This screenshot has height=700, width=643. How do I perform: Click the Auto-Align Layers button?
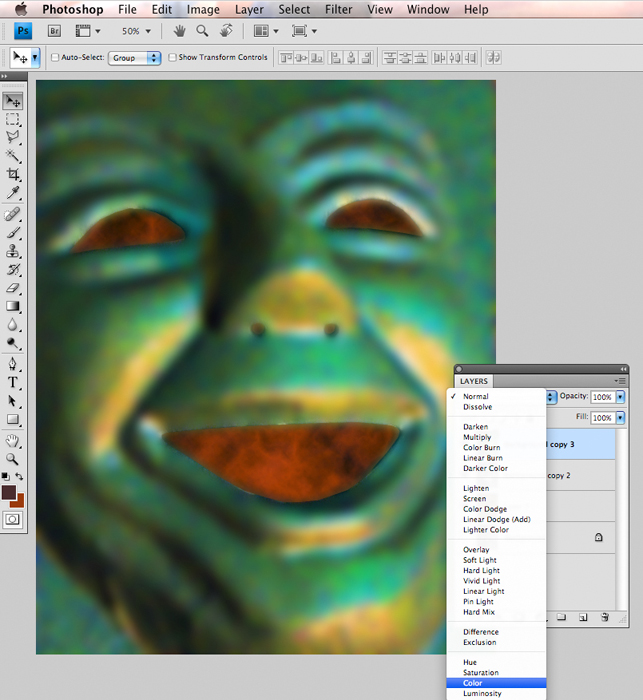(x=493, y=58)
